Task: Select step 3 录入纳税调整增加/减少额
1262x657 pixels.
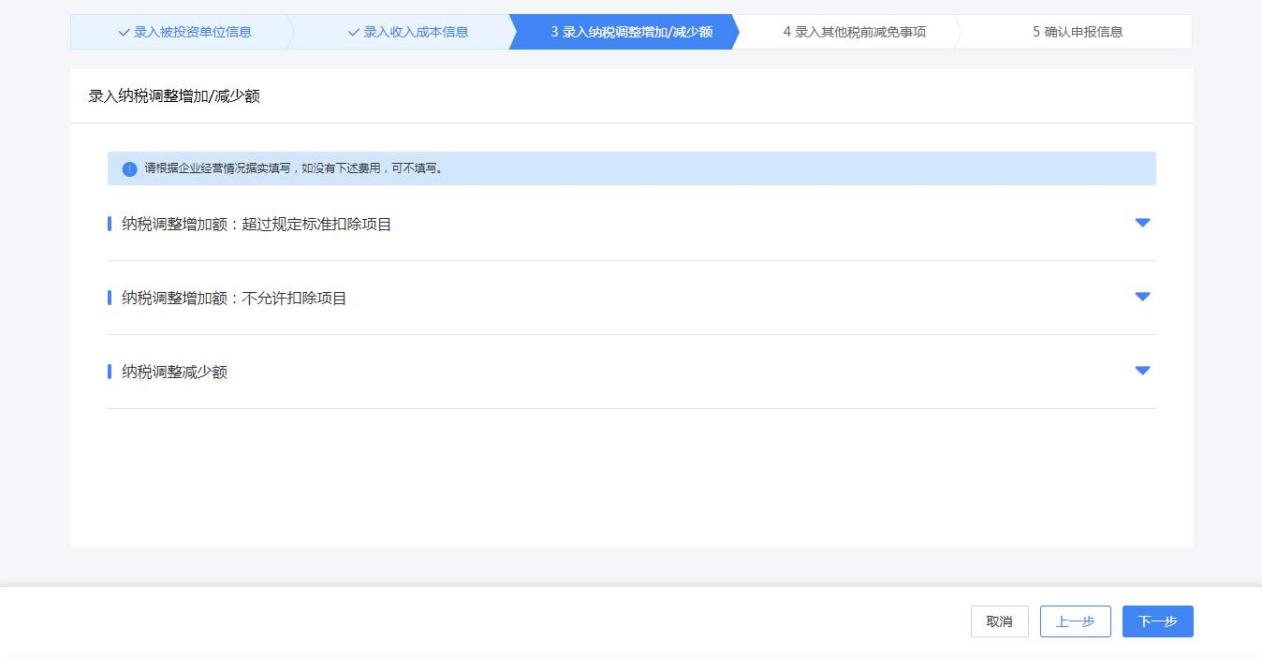Action: 631,32
